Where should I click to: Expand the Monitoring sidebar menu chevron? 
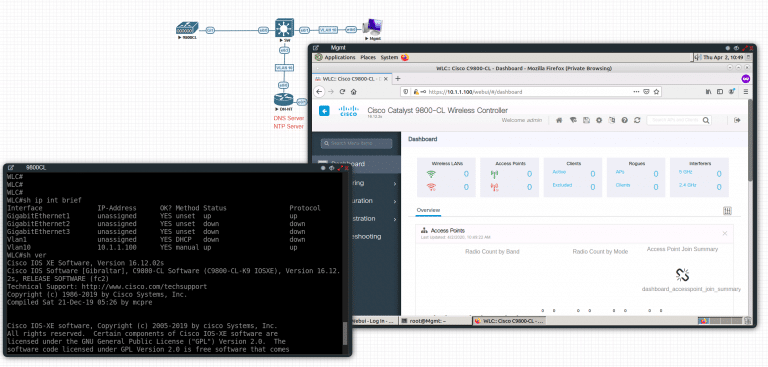point(395,184)
